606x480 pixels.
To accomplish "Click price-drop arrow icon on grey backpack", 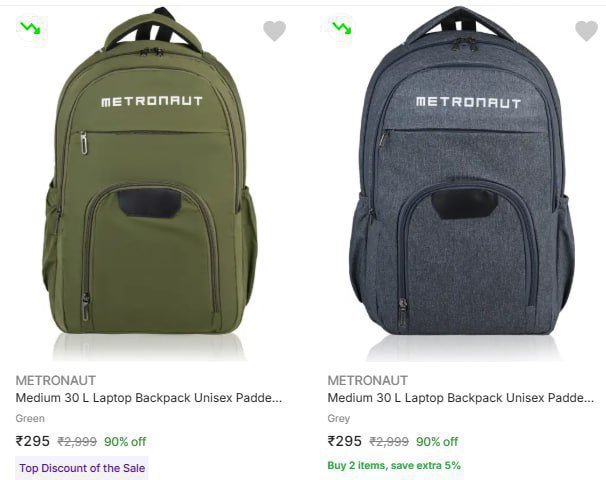I will (342, 27).
